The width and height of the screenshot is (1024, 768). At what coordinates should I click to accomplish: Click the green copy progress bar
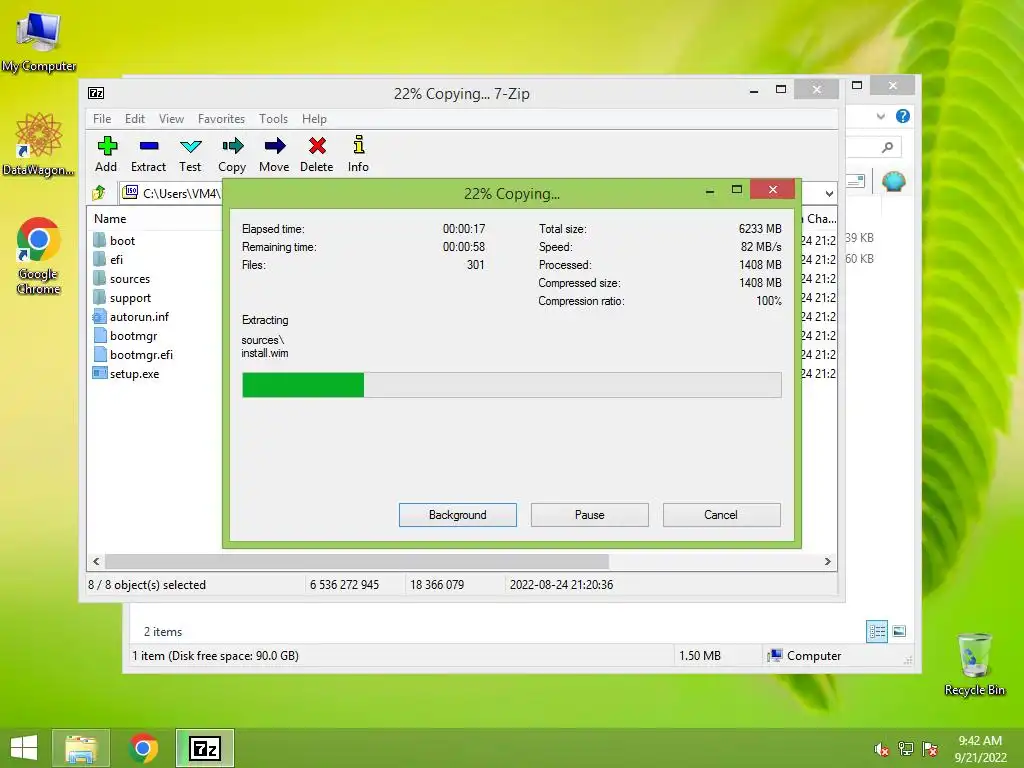[303, 385]
